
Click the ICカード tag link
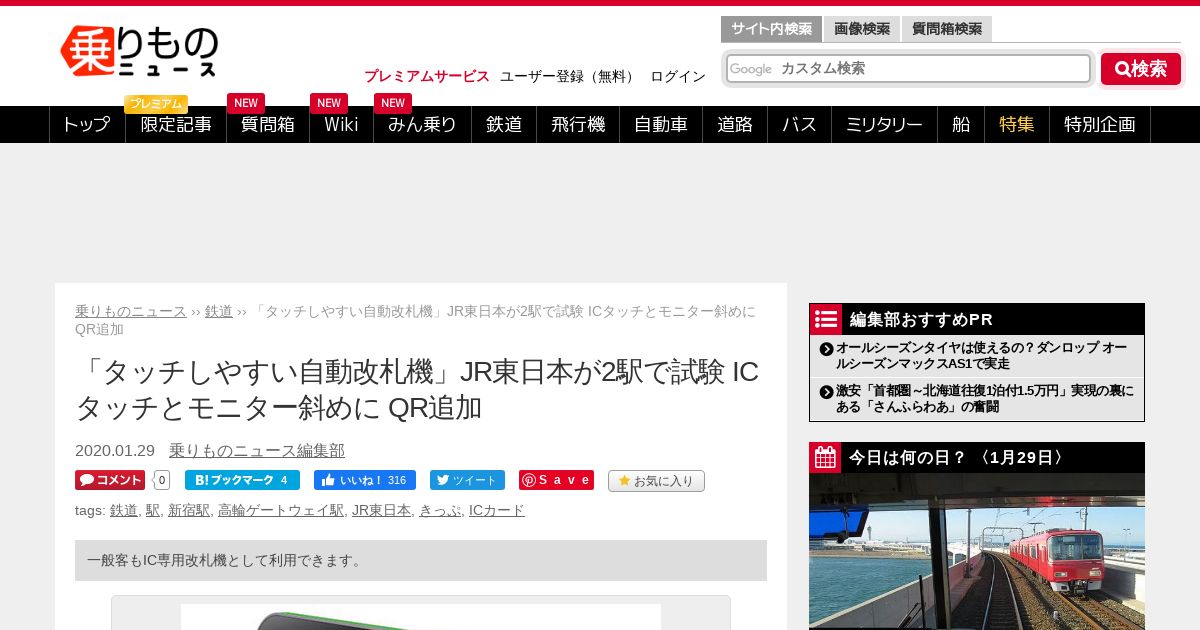click(x=497, y=510)
